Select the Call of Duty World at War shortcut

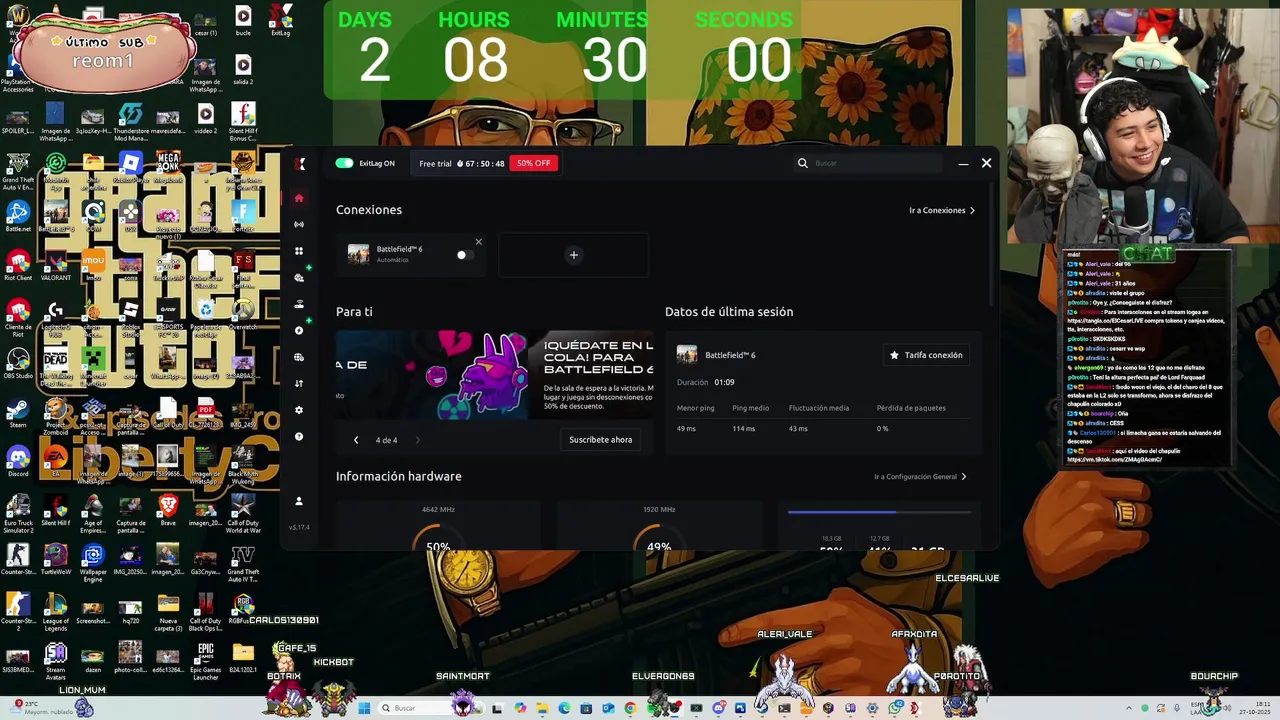click(x=243, y=513)
